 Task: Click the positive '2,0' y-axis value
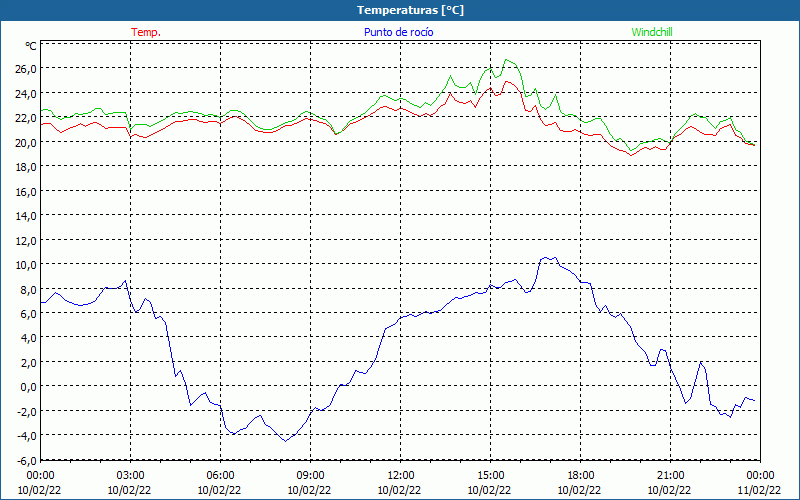29,362
